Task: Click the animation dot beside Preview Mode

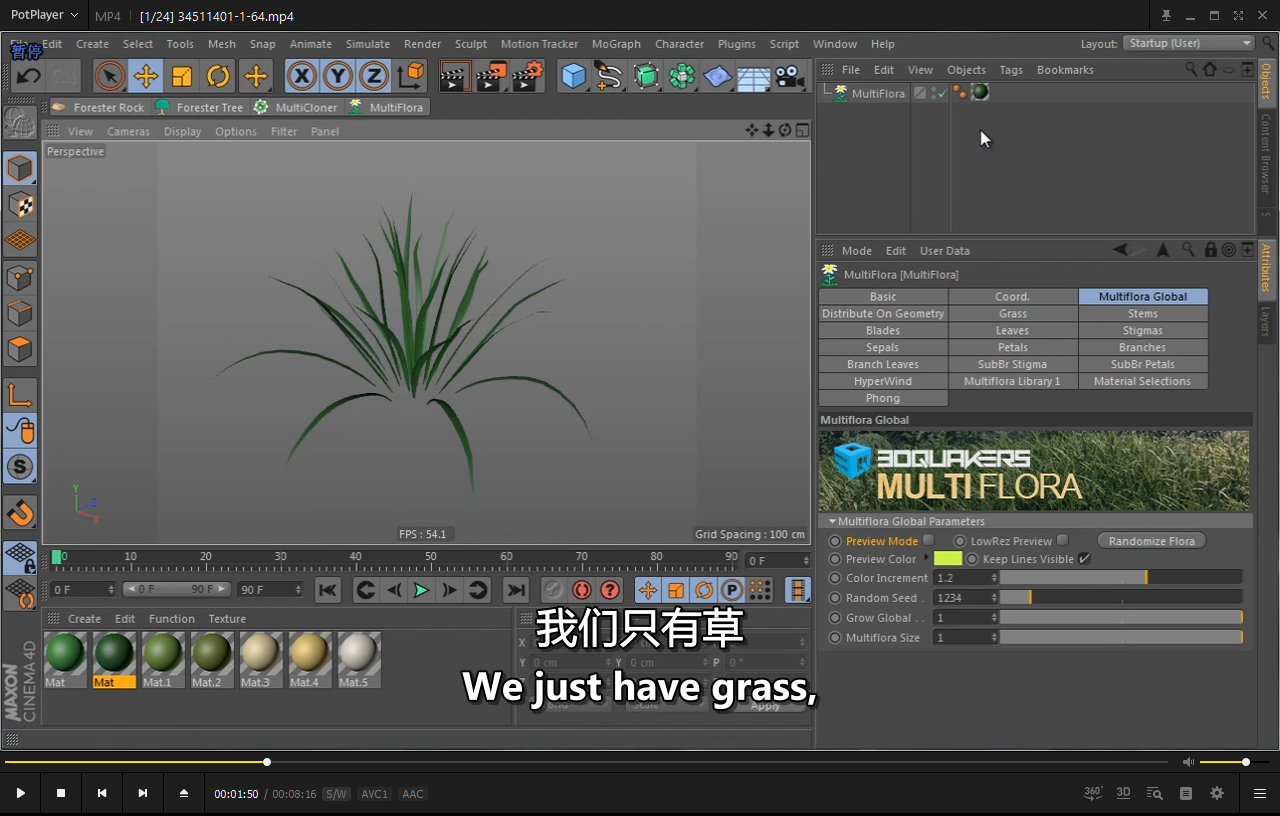Action: tap(835, 541)
